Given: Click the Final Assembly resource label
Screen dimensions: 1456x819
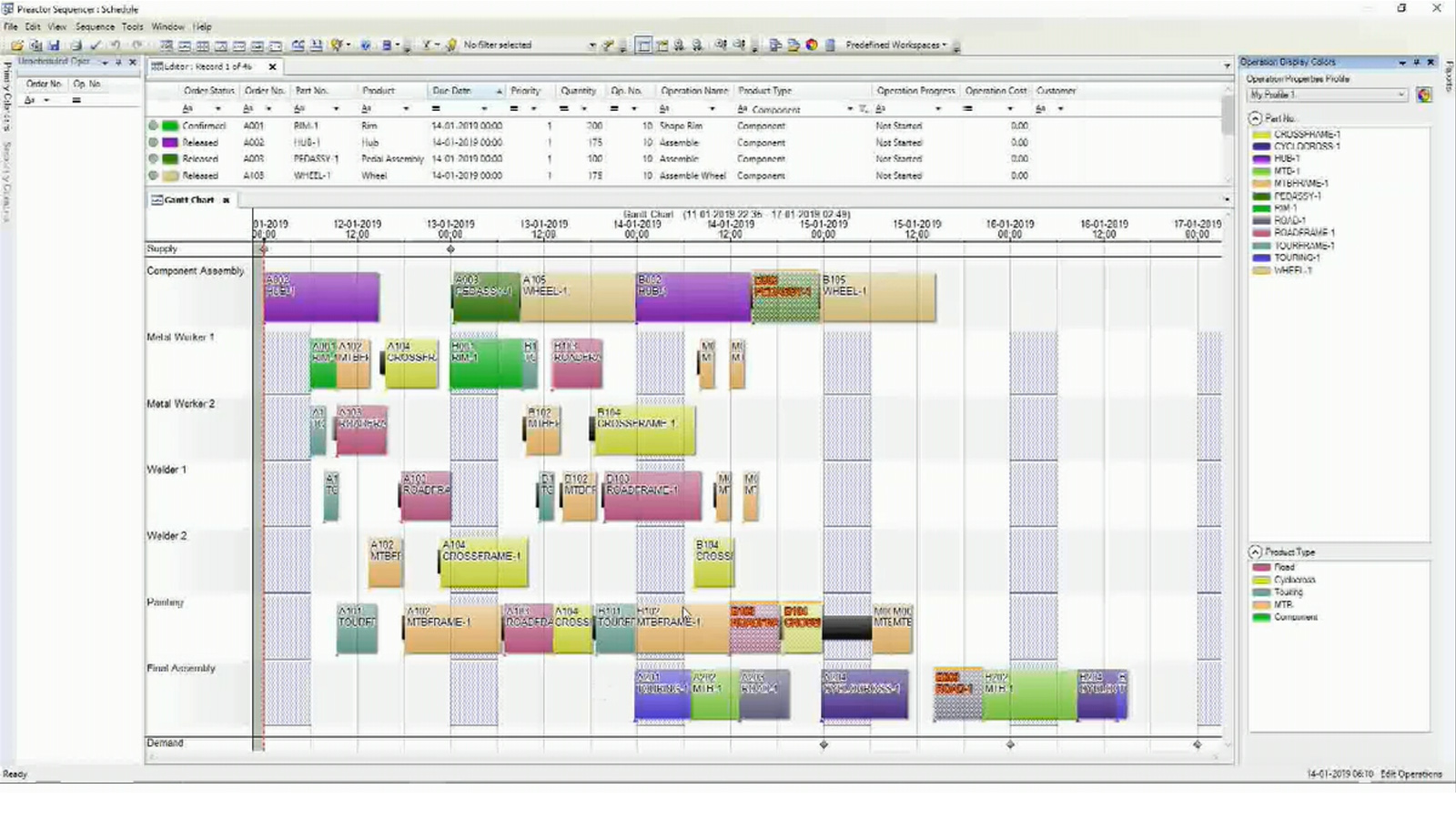Looking at the screenshot, I should 181,668.
